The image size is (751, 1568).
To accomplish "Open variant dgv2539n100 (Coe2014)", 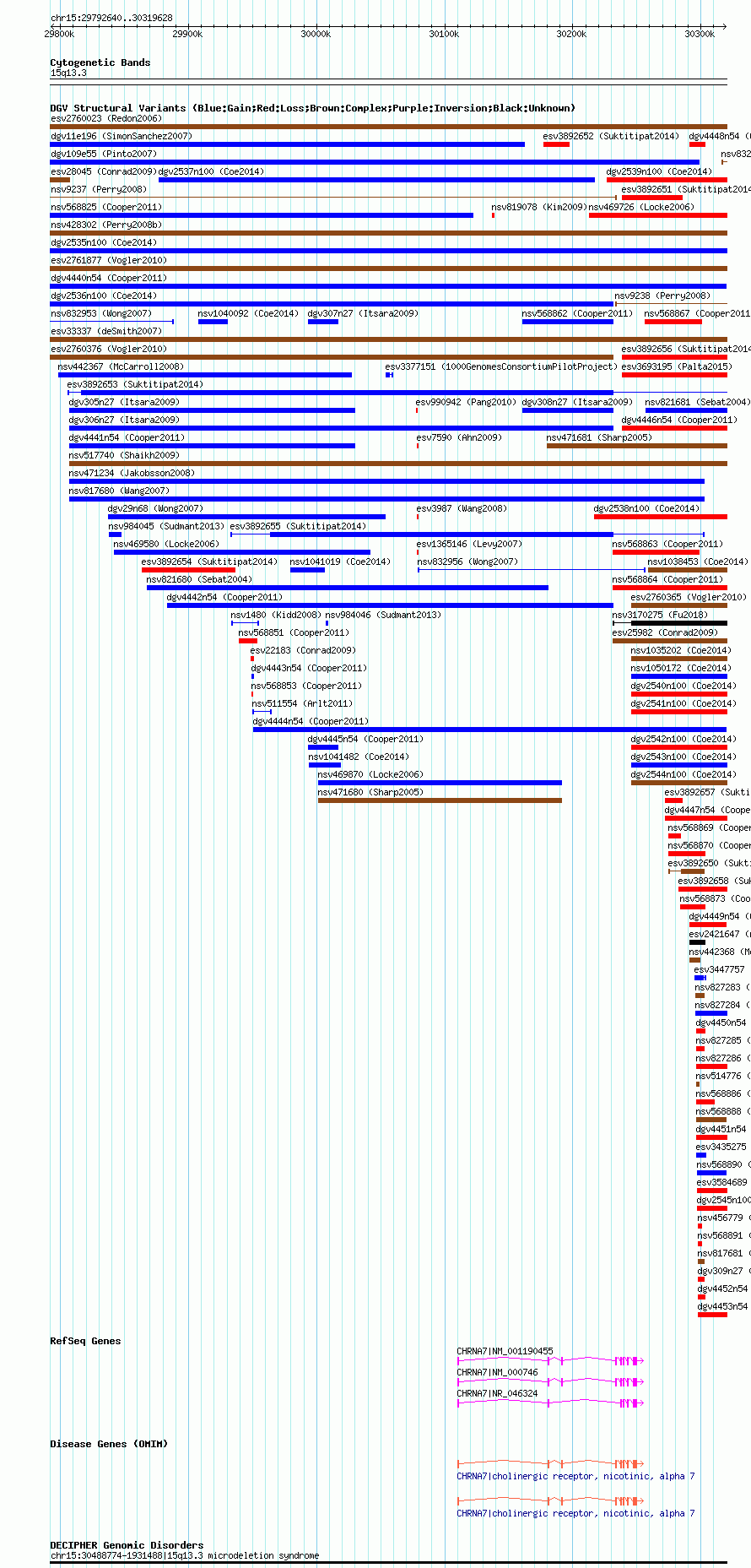I will (659, 171).
